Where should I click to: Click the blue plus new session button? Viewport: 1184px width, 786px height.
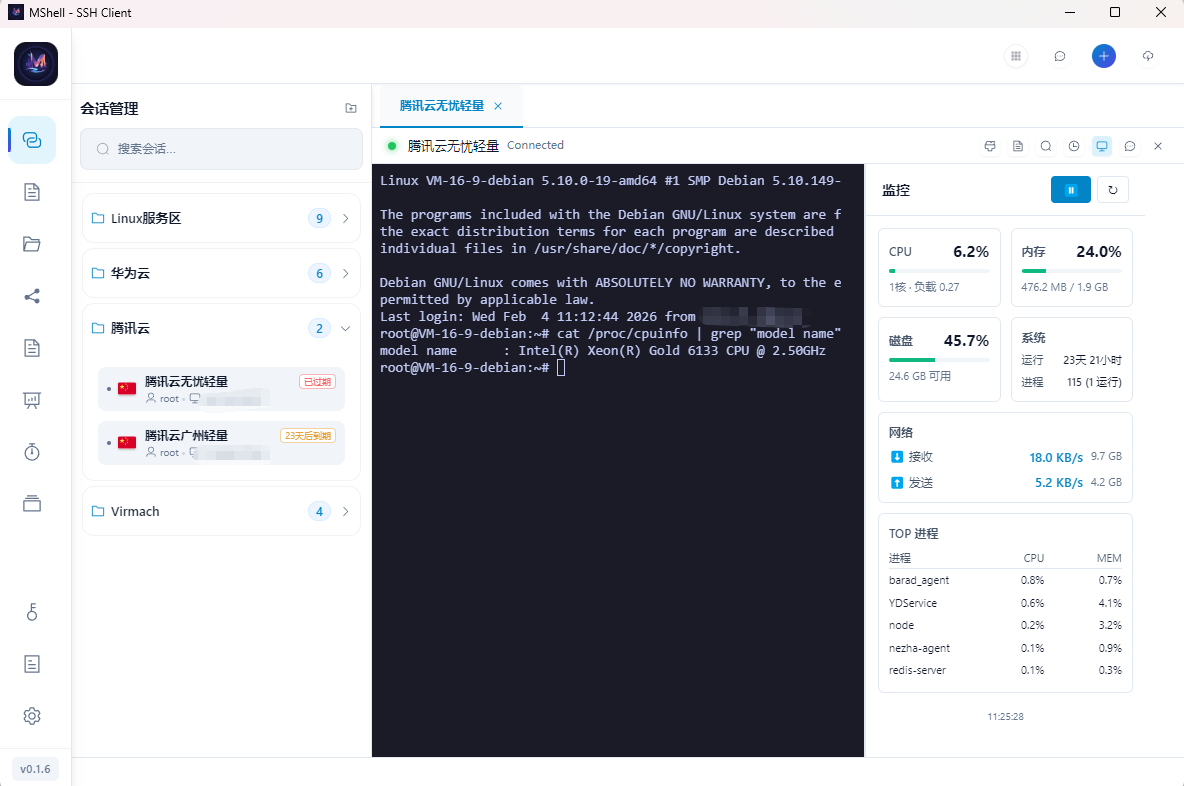coord(1103,56)
